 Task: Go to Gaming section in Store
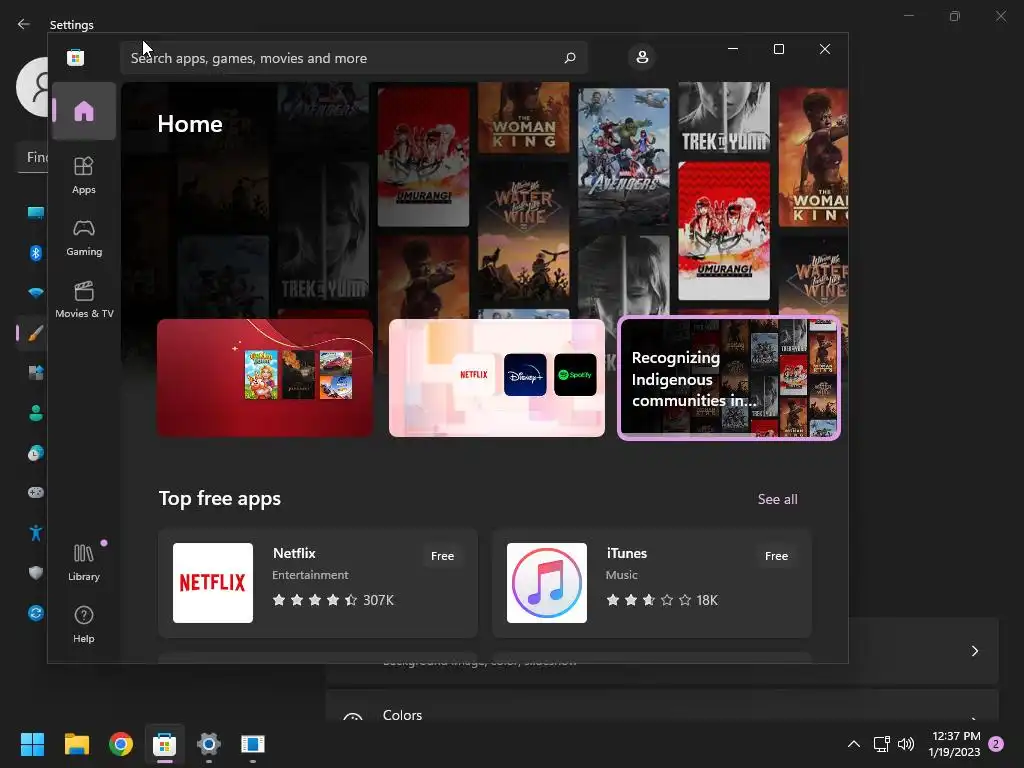84,238
